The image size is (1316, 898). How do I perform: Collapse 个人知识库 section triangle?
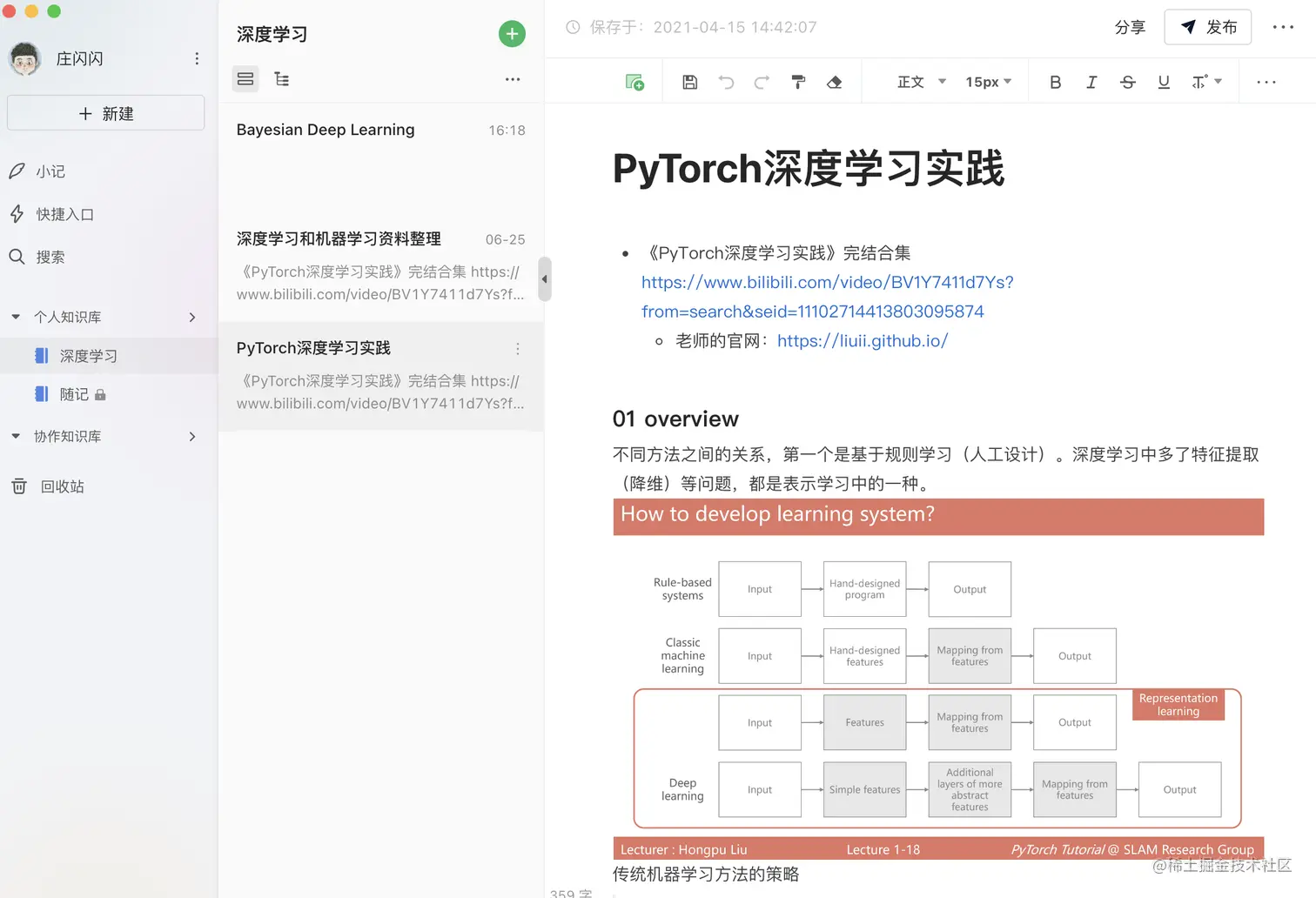tap(16, 317)
